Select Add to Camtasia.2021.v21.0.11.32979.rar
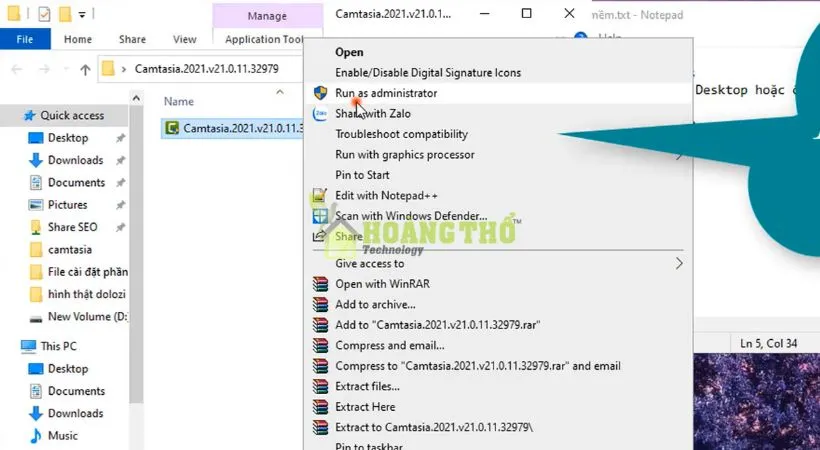The image size is (820, 450). pos(438,325)
